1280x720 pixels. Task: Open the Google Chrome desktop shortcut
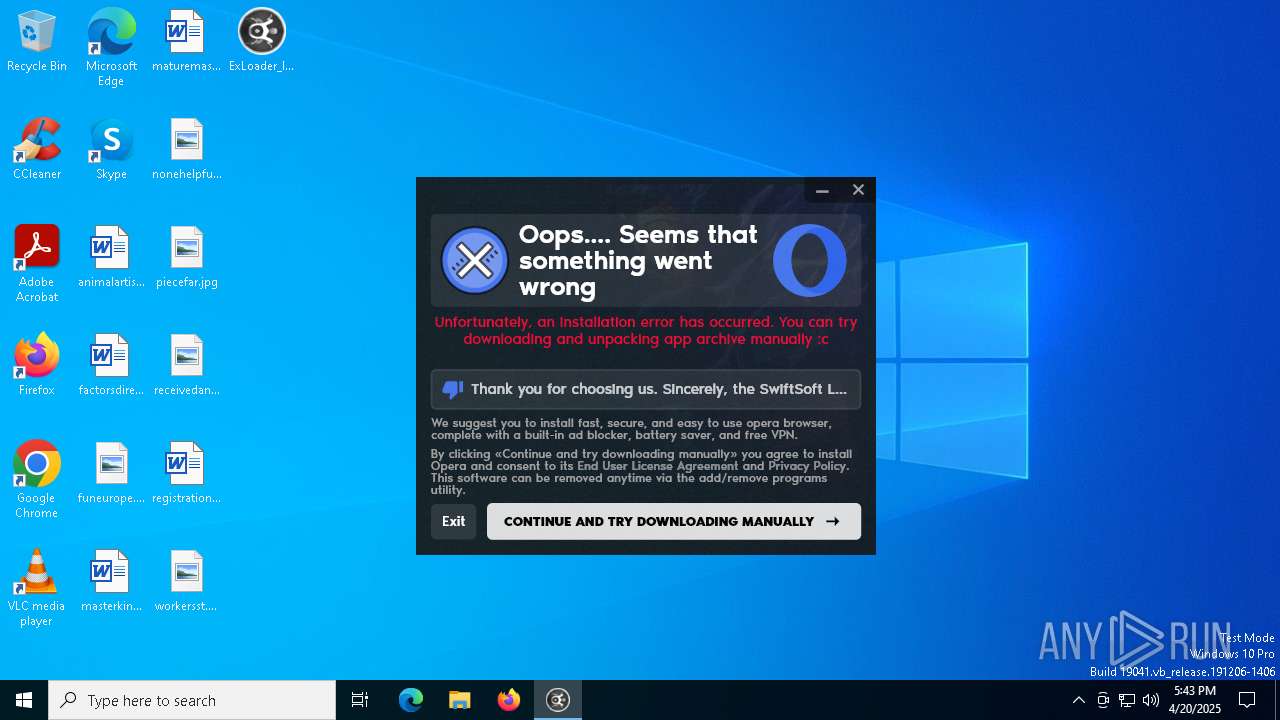pos(37,480)
